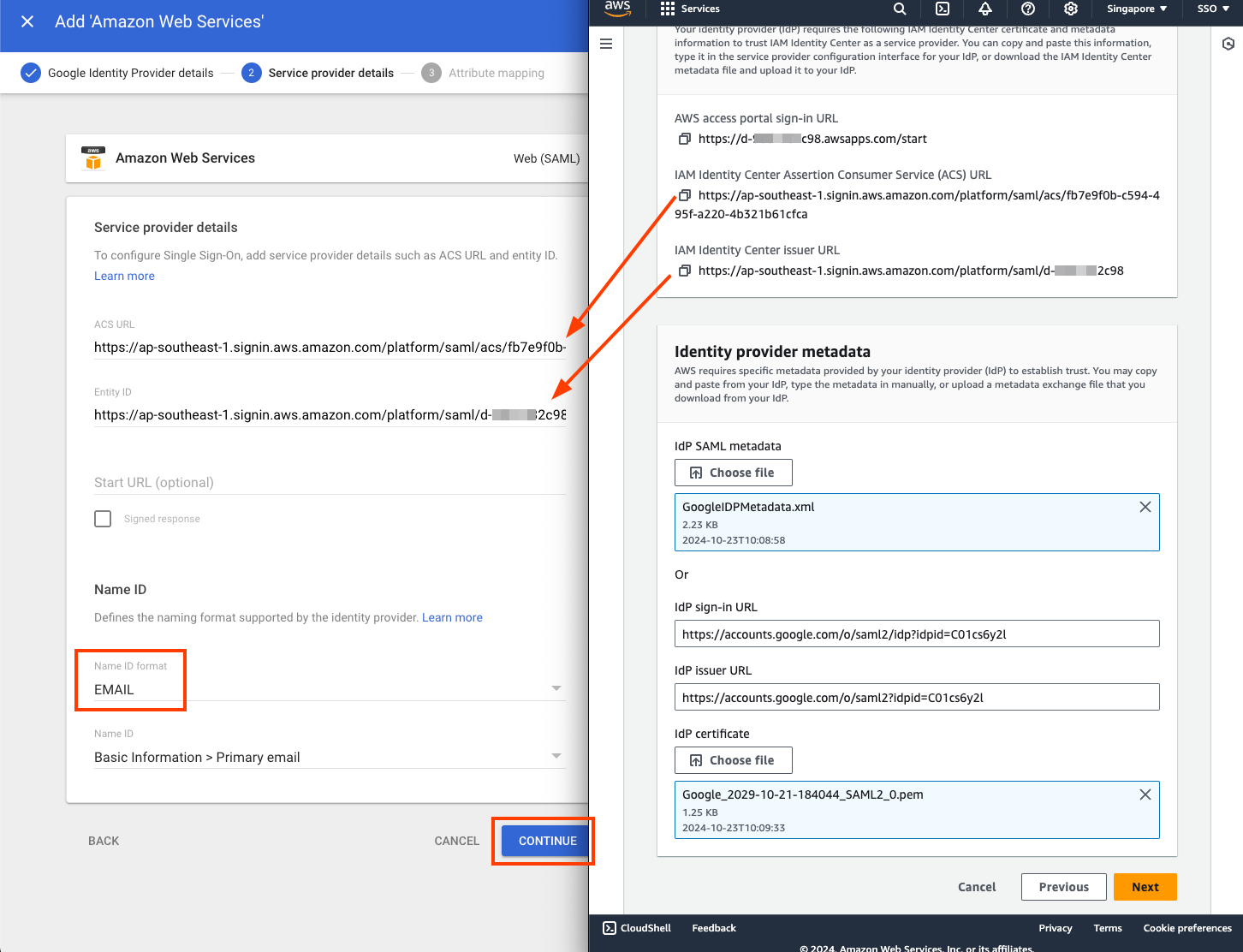
Task: Toggle the Signed response checkbox
Action: [x=103, y=519]
